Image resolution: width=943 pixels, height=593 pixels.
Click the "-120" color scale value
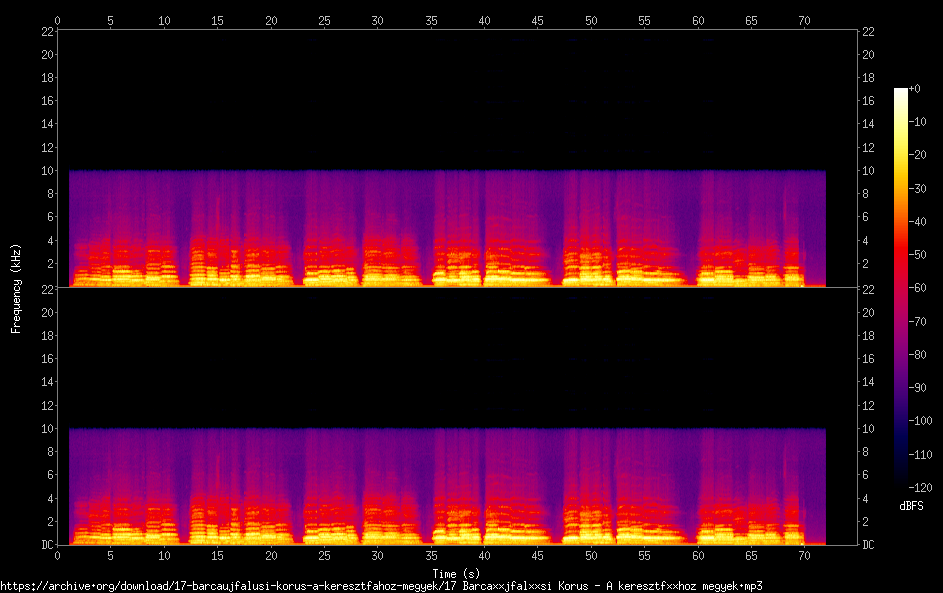pos(920,488)
